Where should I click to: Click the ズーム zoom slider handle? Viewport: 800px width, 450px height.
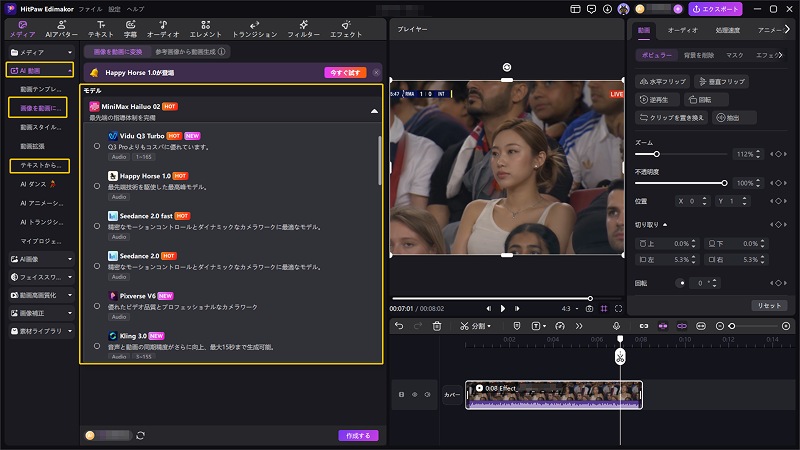click(x=657, y=154)
